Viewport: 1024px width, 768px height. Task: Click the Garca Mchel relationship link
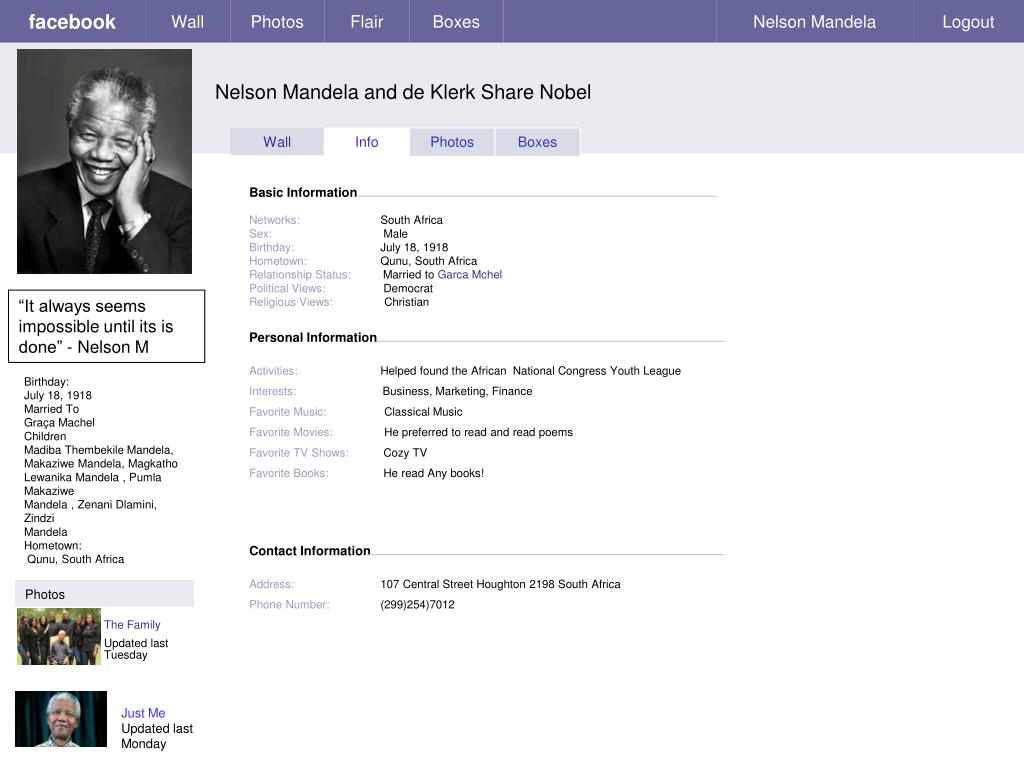(470, 274)
